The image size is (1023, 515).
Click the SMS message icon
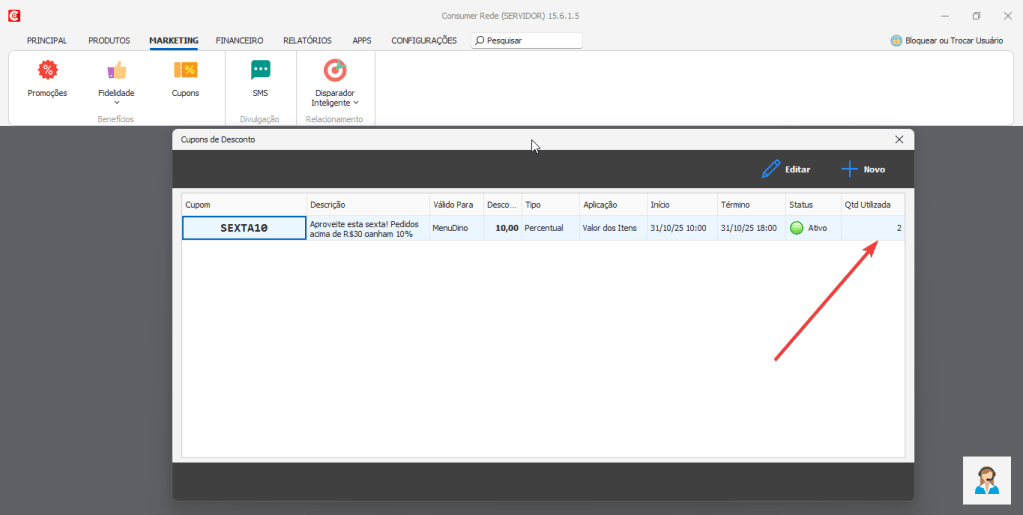260,71
